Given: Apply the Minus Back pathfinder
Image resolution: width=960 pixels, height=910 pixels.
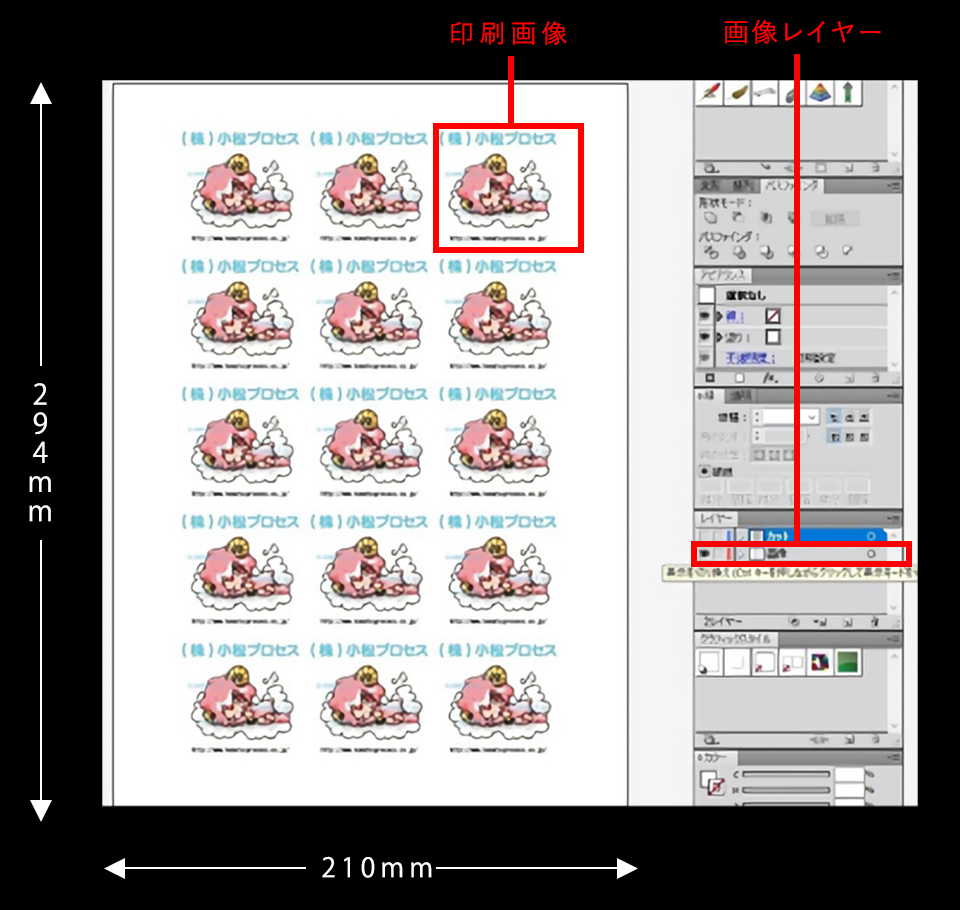Looking at the screenshot, I should point(848,250).
